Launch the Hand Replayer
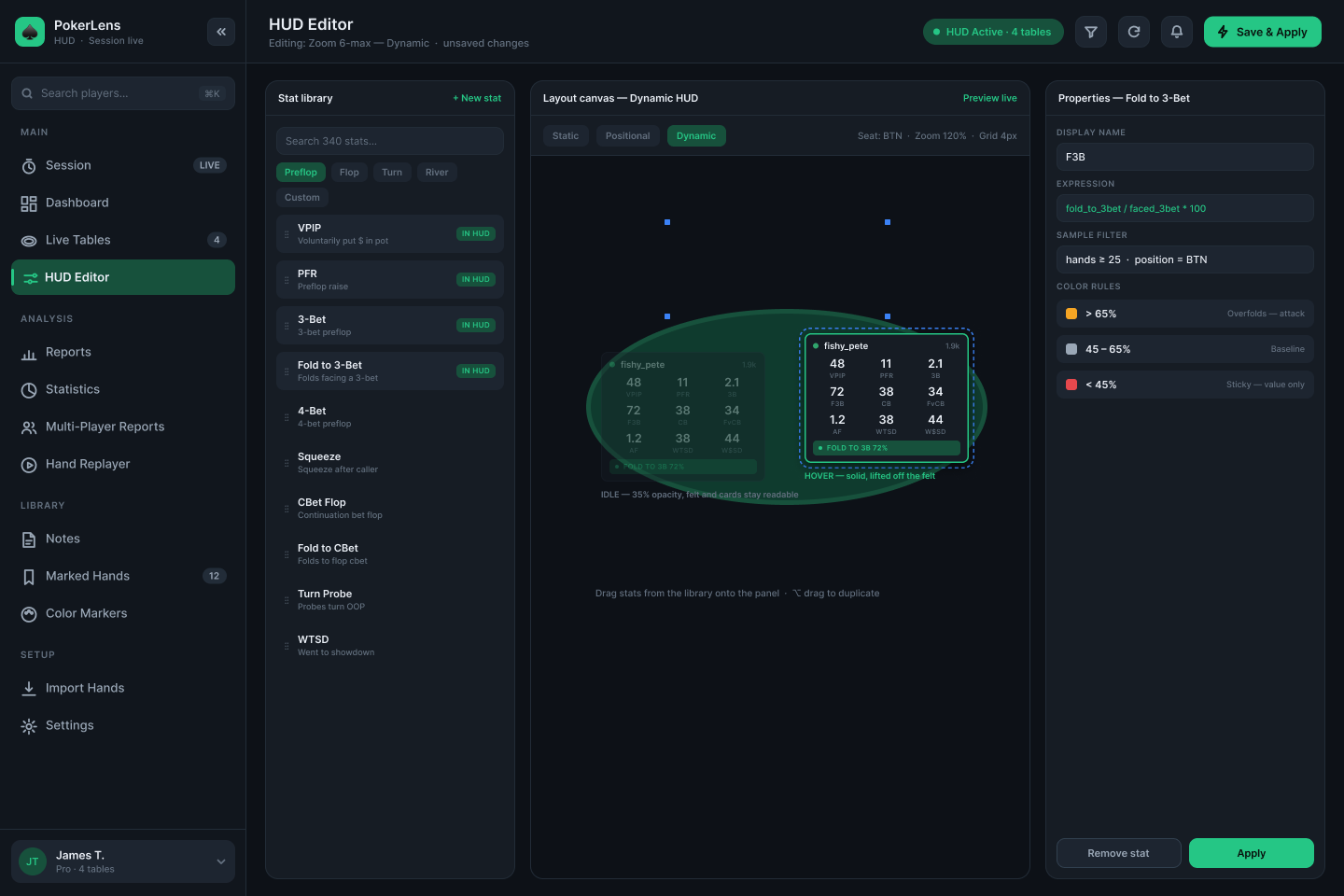This screenshot has width=1344, height=896. 123,464
